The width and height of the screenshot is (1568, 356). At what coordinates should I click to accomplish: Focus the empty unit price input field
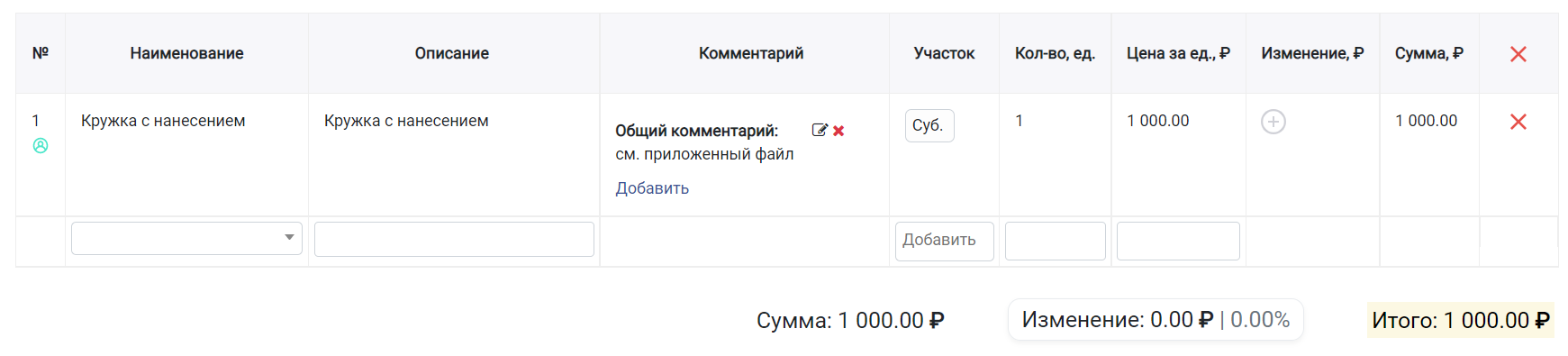click(x=1178, y=241)
